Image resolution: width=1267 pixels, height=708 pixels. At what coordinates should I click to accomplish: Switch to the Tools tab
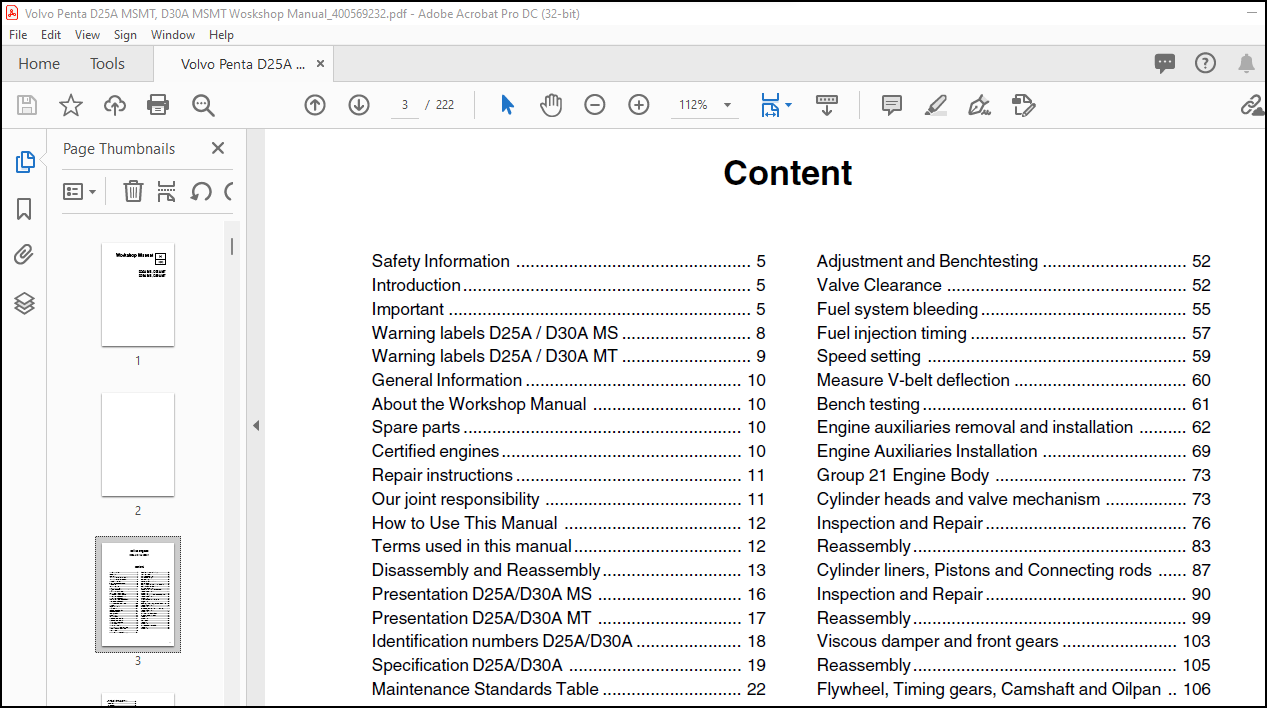pos(107,64)
